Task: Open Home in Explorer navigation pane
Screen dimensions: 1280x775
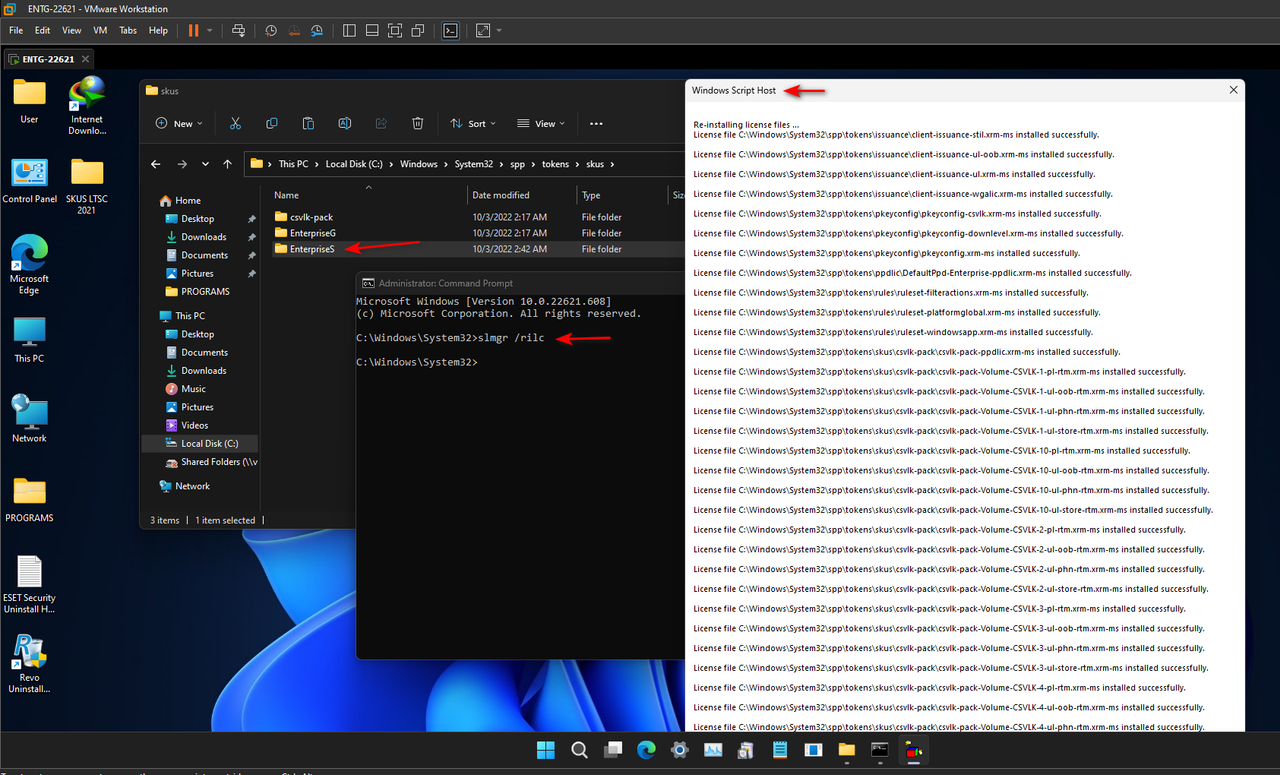Action: [x=188, y=200]
